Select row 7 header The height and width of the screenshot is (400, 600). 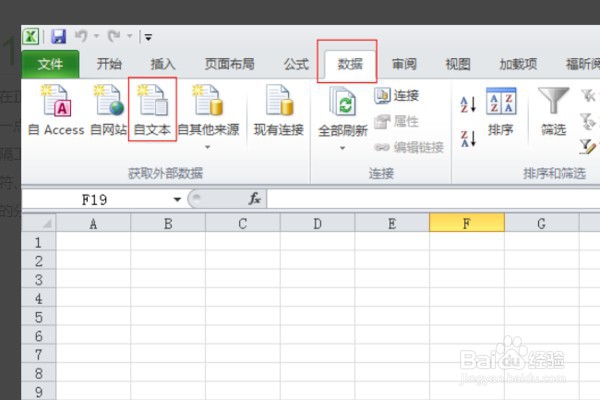[39, 354]
